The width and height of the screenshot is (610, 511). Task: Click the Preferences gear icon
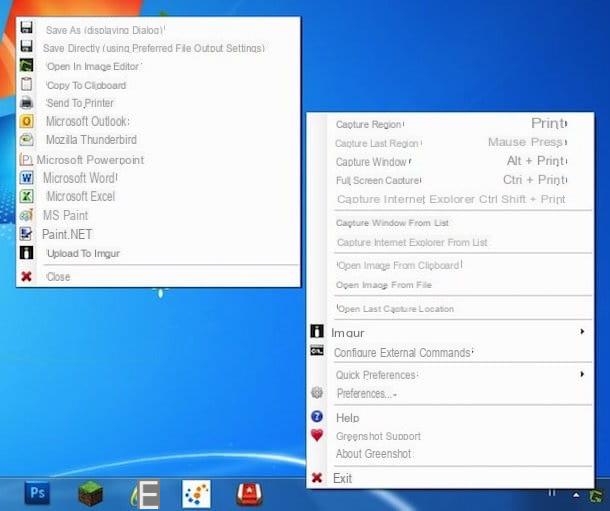coord(317,393)
